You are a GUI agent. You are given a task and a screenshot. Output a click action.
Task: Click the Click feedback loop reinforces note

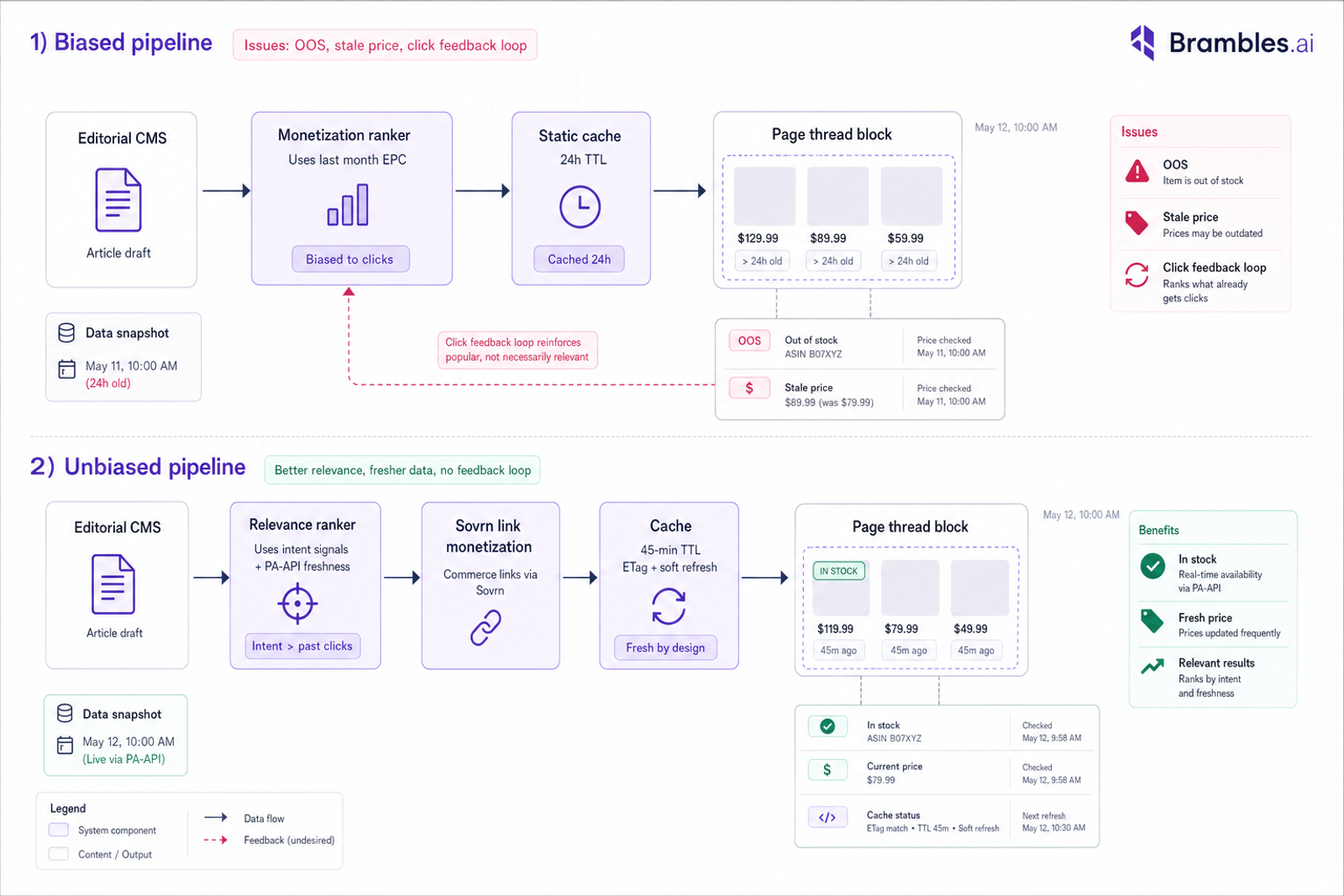click(x=517, y=349)
